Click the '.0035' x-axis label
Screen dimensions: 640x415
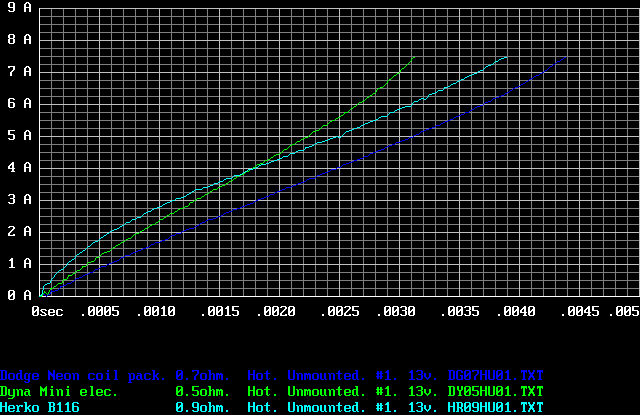tap(460, 312)
